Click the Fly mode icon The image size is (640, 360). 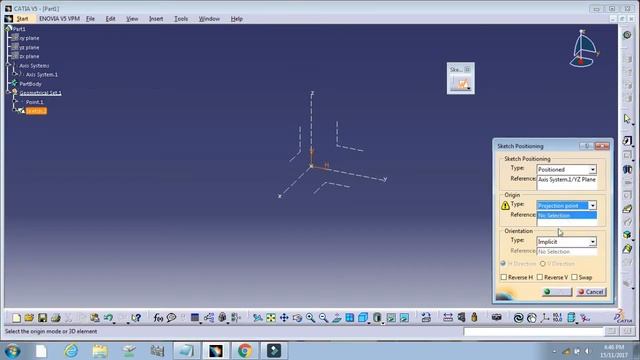258,318
